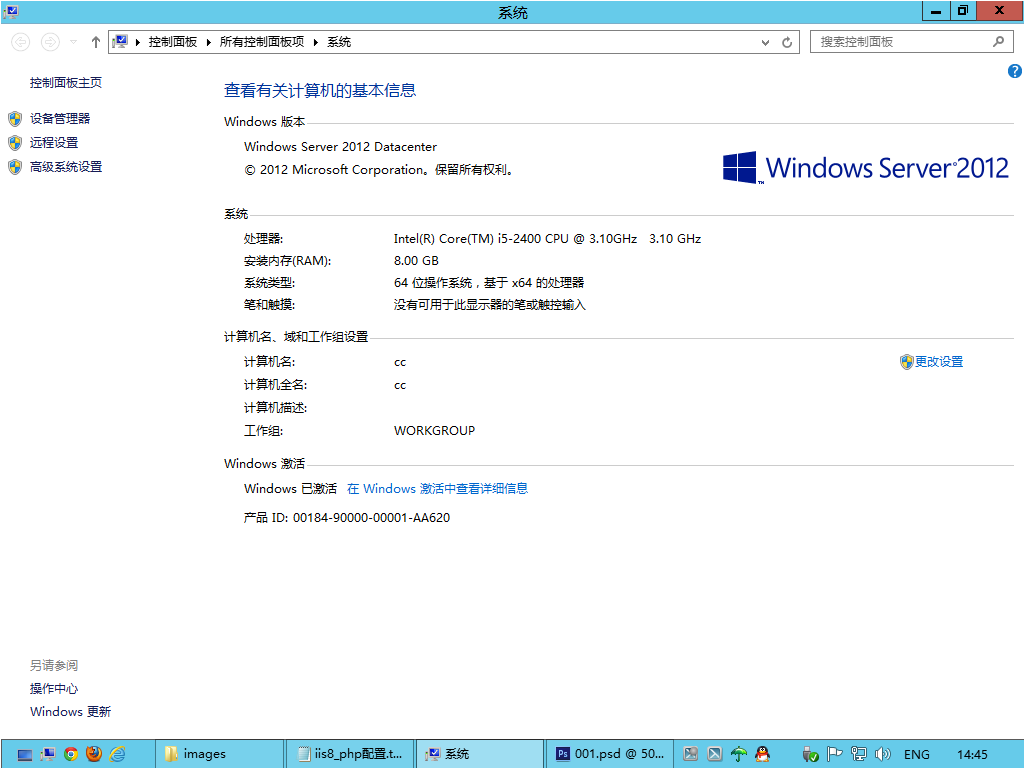Click the shield icon beside 高级系统设置
The image size is (1024, 768).
15,167
